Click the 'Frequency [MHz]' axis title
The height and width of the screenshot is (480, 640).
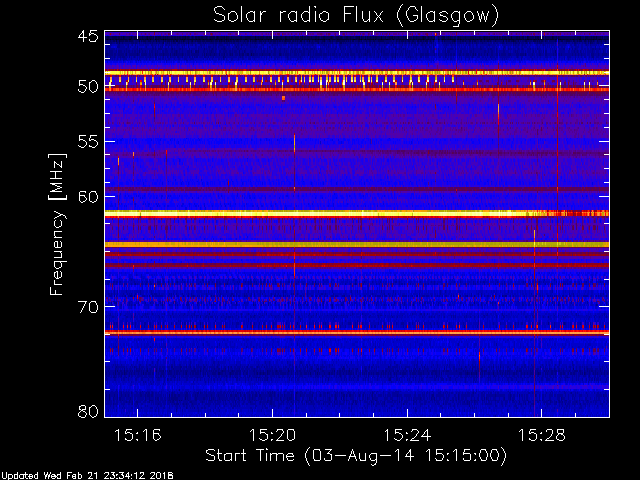pos(57,224)
